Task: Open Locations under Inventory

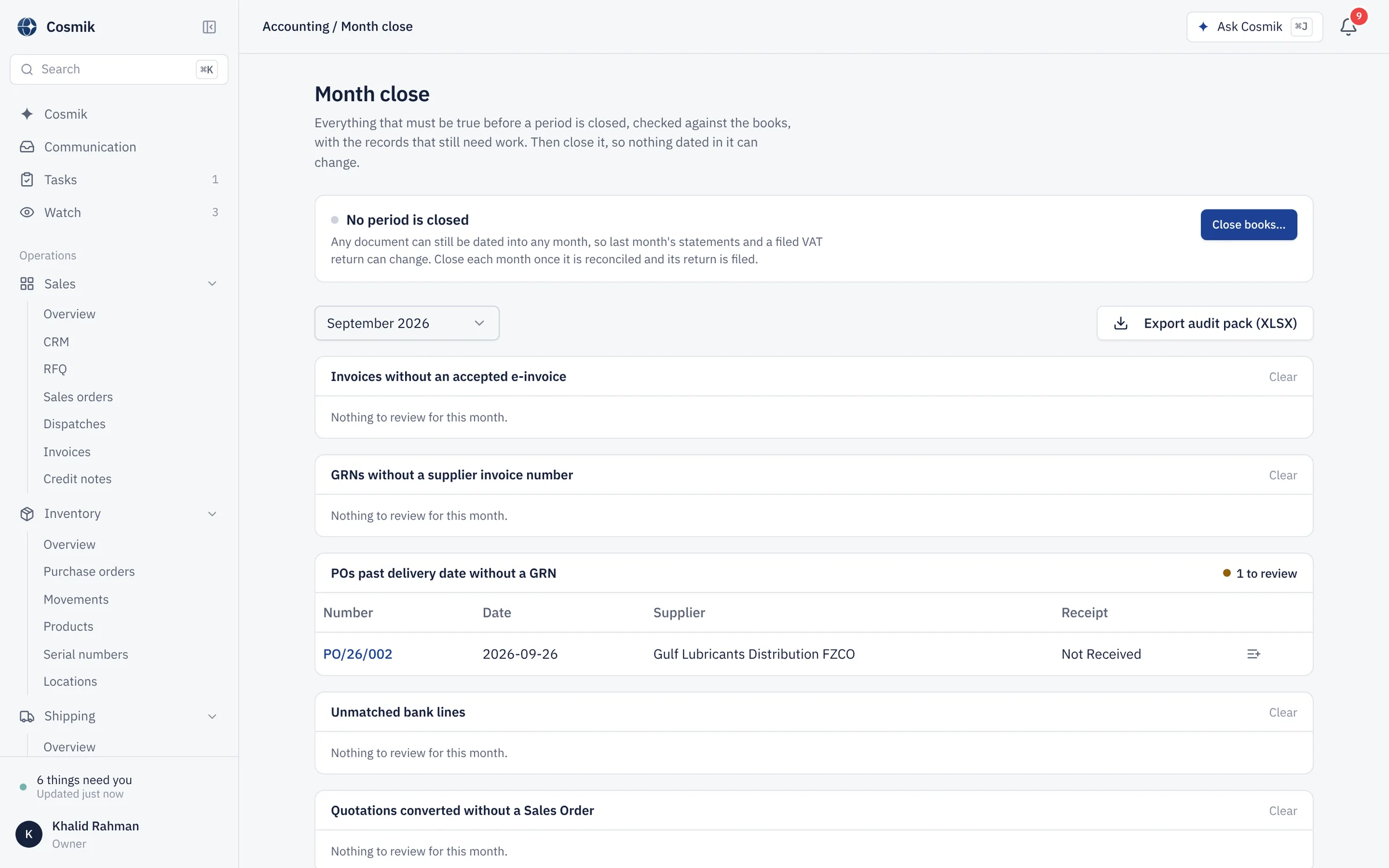Action: pyautogui.click(x=70, y=681)
